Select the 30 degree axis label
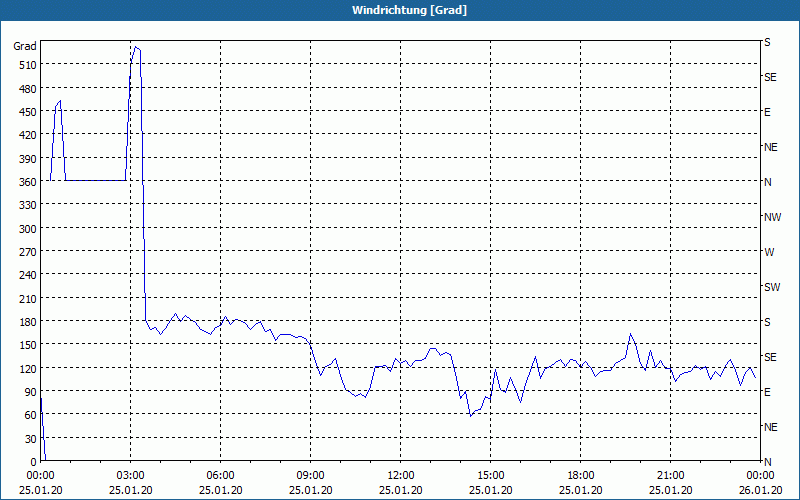800x500 pixels. point(31,439)
